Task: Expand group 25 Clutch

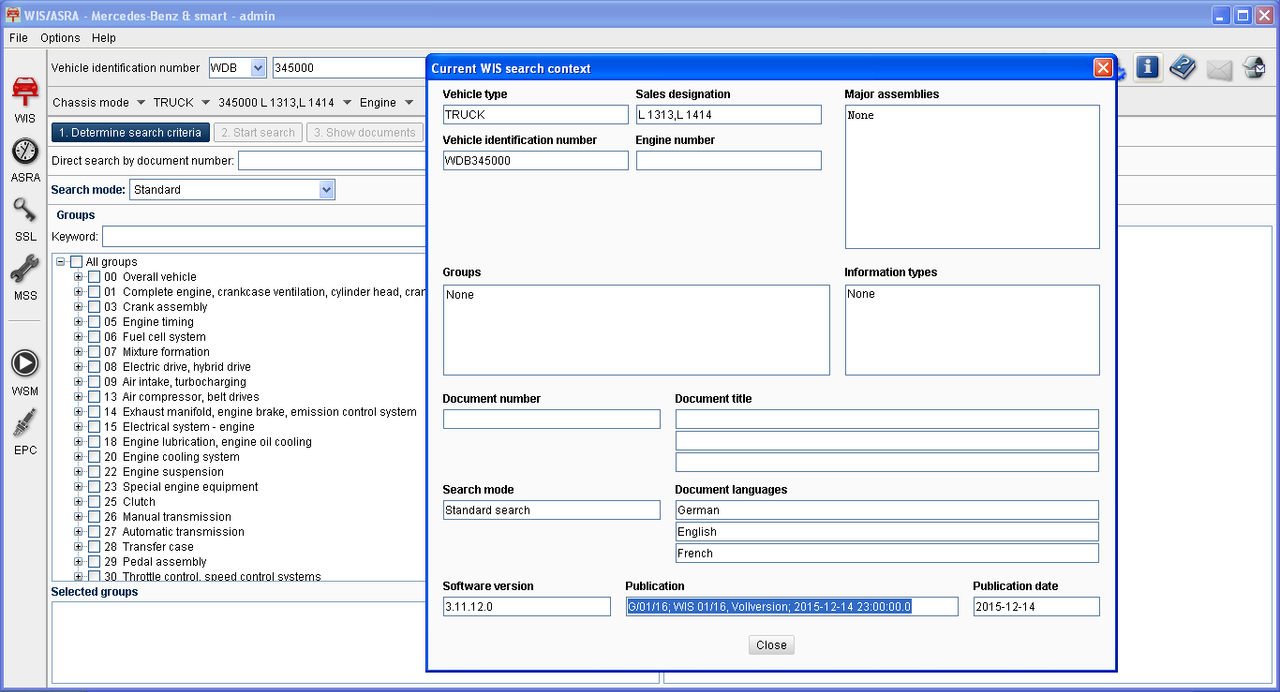Action: point(79,502)
